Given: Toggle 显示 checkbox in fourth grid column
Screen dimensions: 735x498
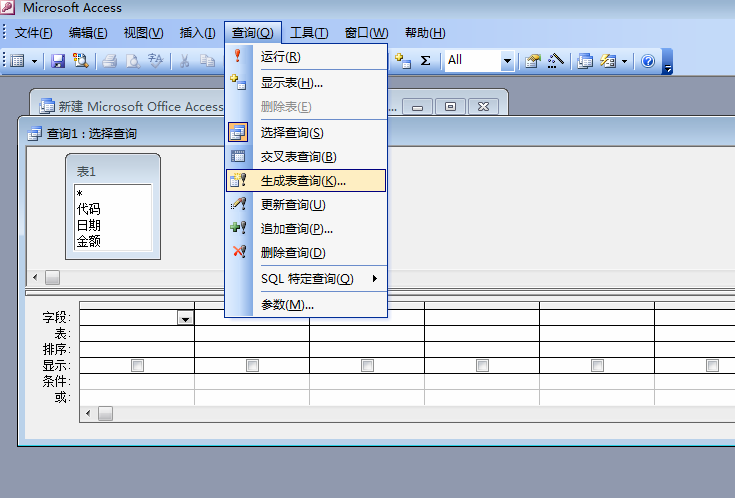Looking at the screenshot, I should pyautogui.click(x=482, y=365).
